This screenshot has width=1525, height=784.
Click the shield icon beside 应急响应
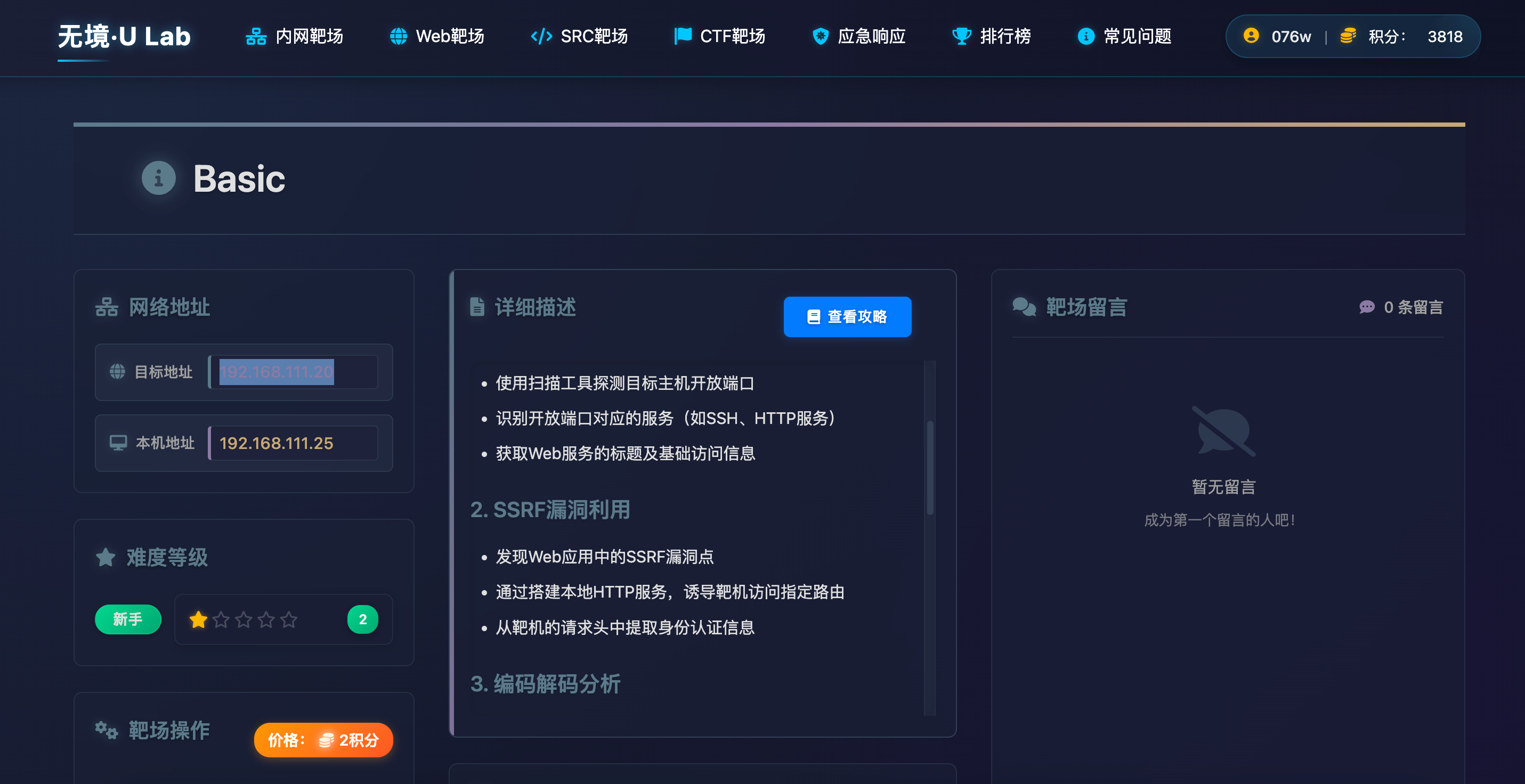pyautogui.click(x=820, y=37)
